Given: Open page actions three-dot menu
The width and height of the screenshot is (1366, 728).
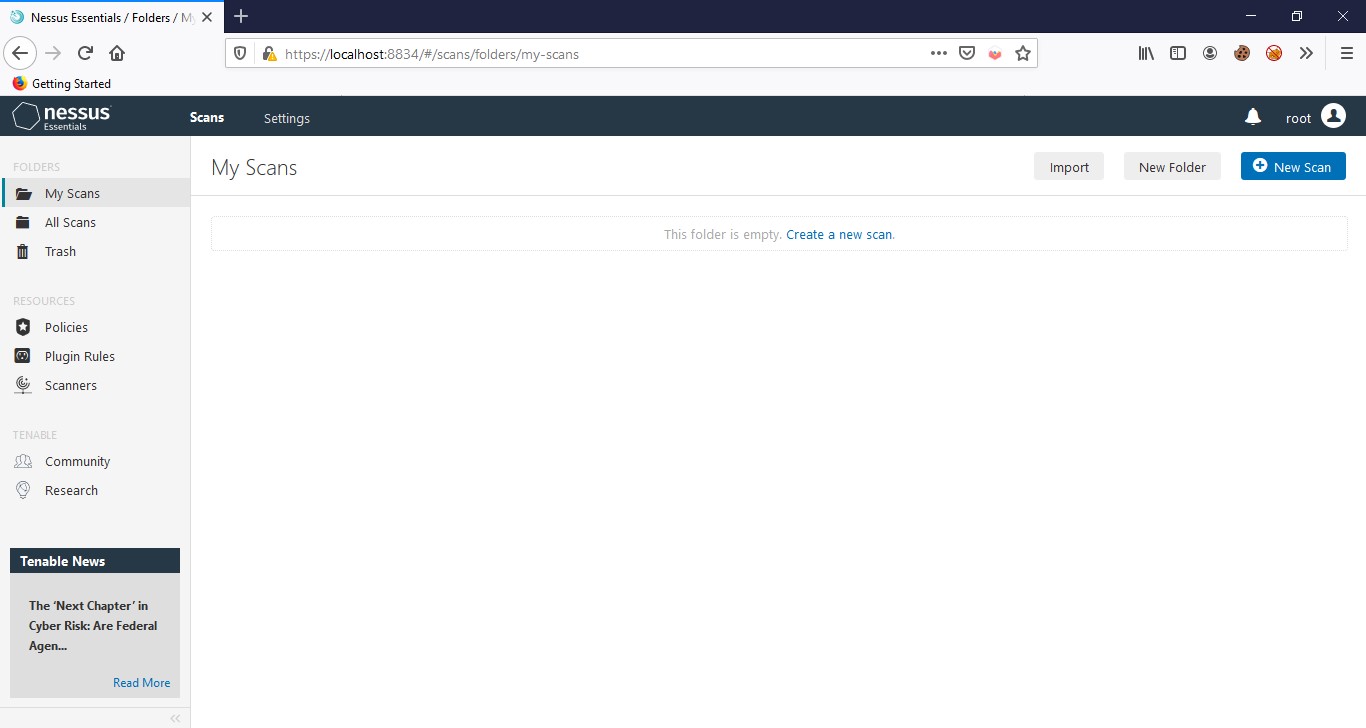Looking at the screenshot, I should pyautogui.click(x=938, y=54).
